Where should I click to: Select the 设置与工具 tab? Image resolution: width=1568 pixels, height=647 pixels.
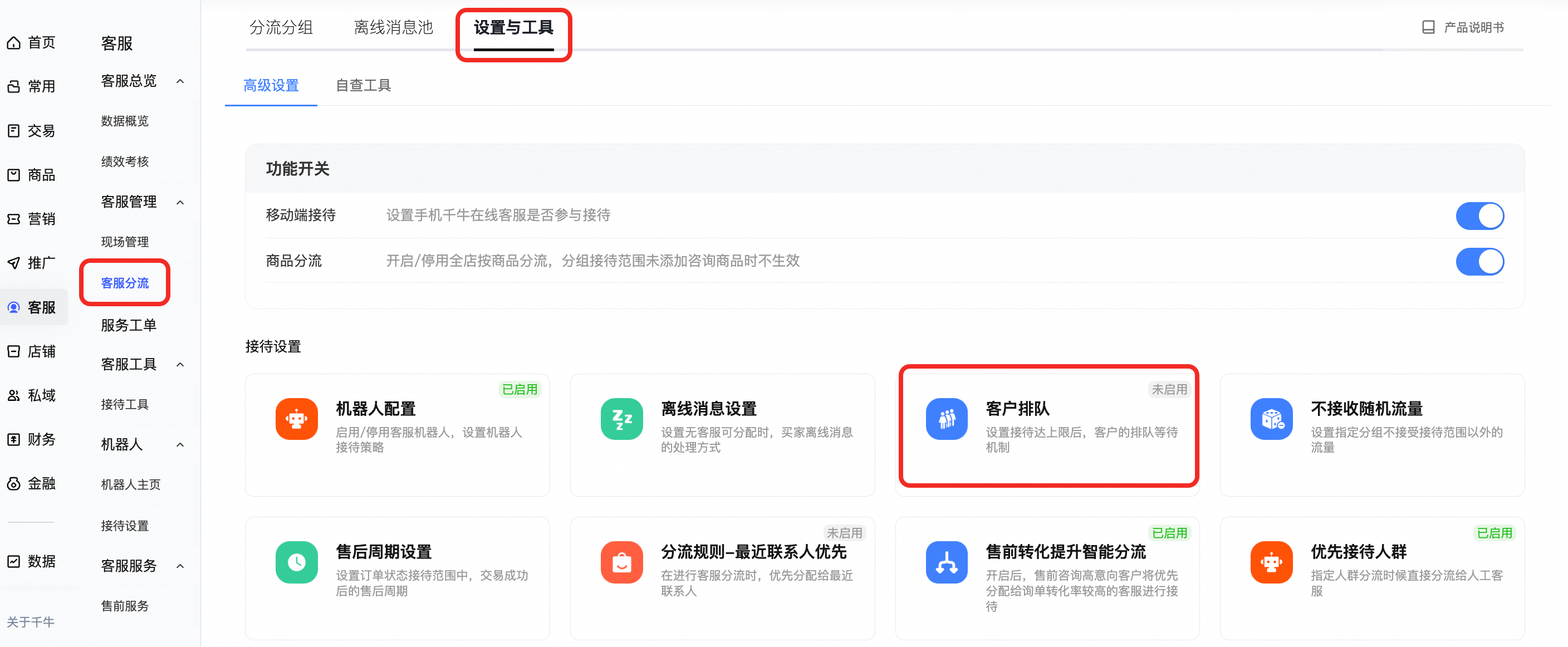514,27
